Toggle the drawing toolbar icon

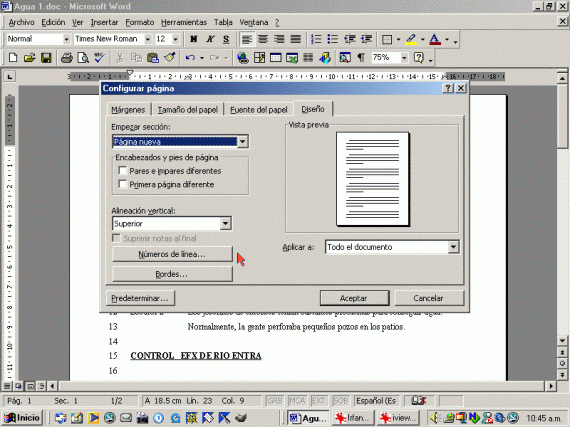(x=325, y=58)
